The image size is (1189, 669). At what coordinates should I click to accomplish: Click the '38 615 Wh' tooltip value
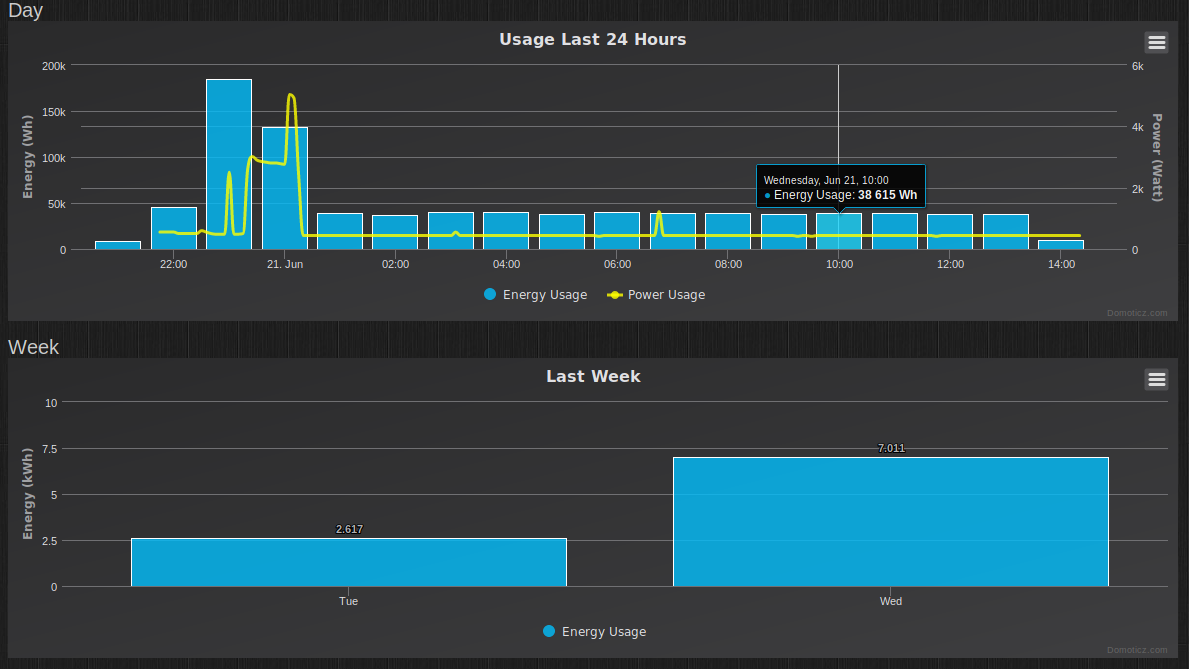click(887, 195)
